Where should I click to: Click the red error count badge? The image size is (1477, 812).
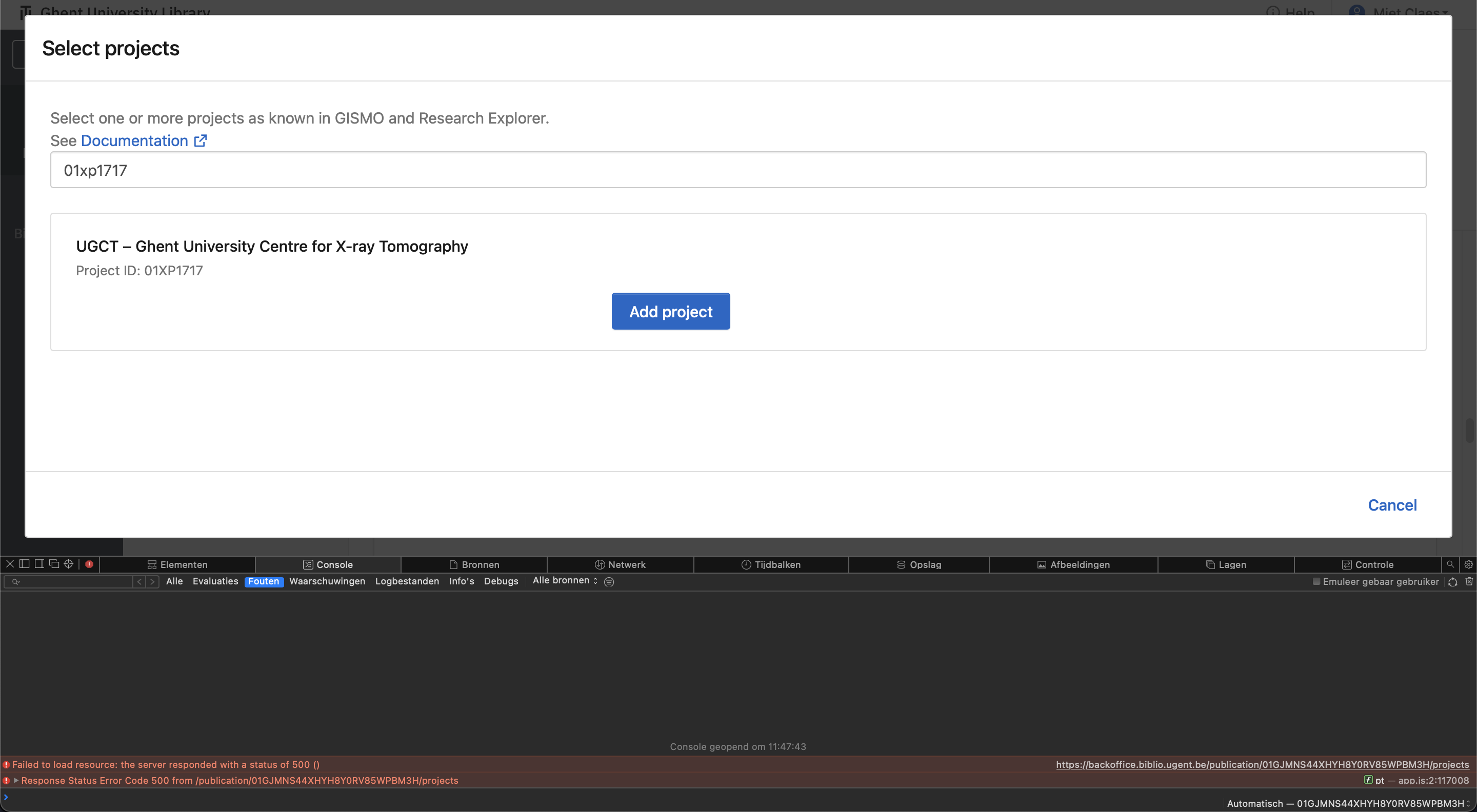tap(89, 564)
